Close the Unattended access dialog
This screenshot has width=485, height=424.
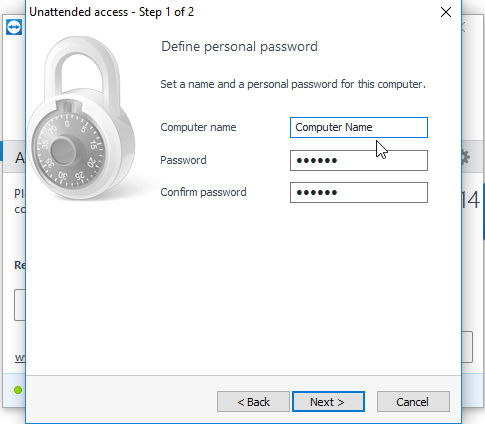tap(446, 12)
